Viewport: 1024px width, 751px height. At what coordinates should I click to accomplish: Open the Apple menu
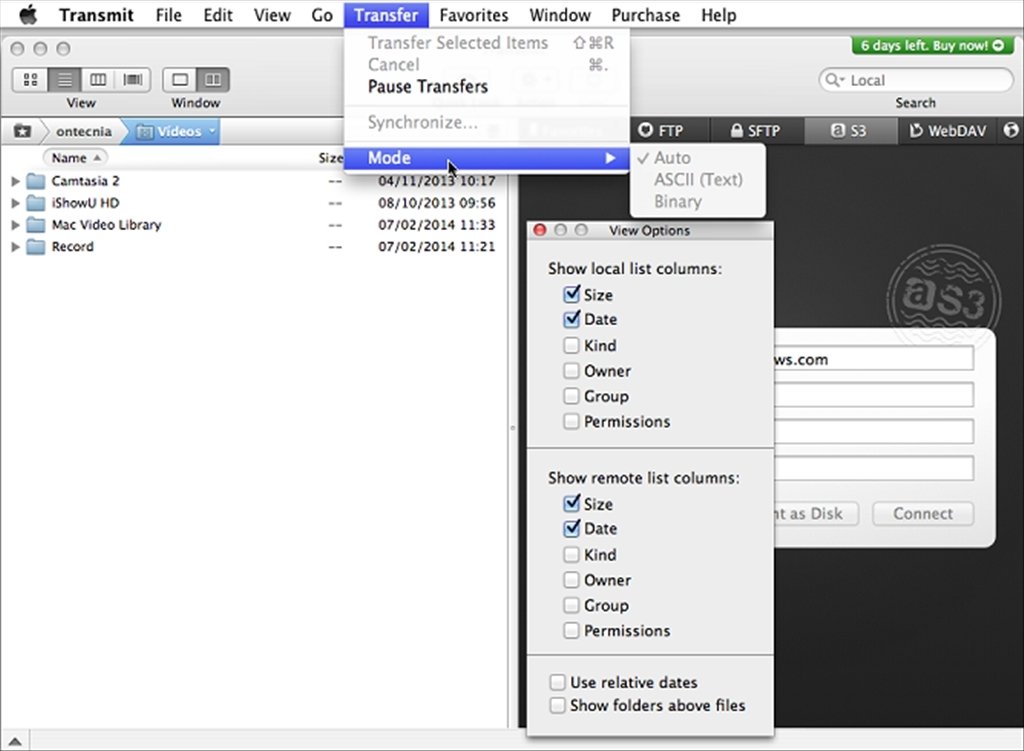click(x=28, y=14)
